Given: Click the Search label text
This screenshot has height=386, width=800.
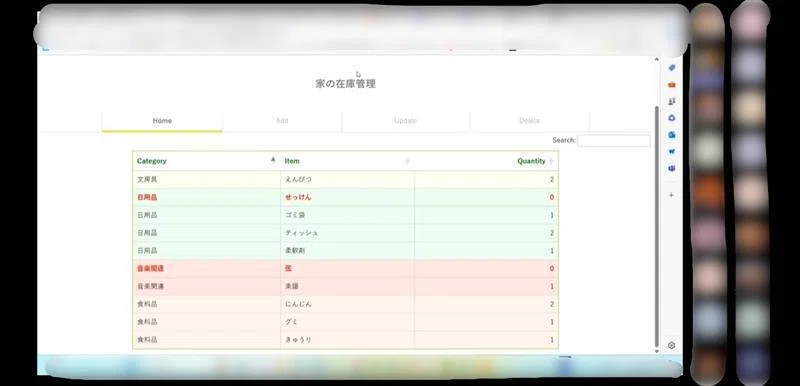Looking at the screenshot, I should (x=564, y=140).
